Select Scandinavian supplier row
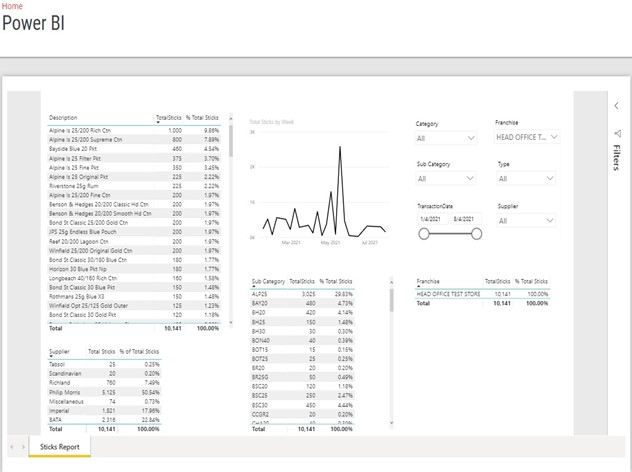 tap(104, 373)
